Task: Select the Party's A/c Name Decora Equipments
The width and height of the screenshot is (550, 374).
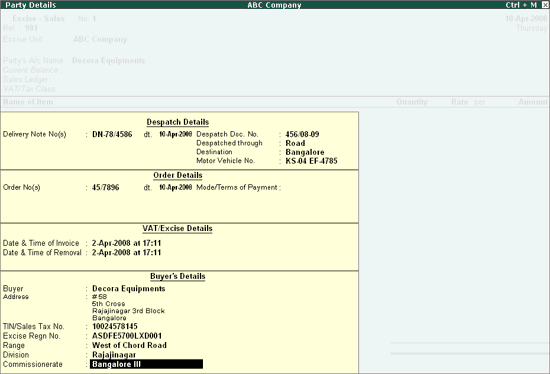Action: tap(108, 61)
